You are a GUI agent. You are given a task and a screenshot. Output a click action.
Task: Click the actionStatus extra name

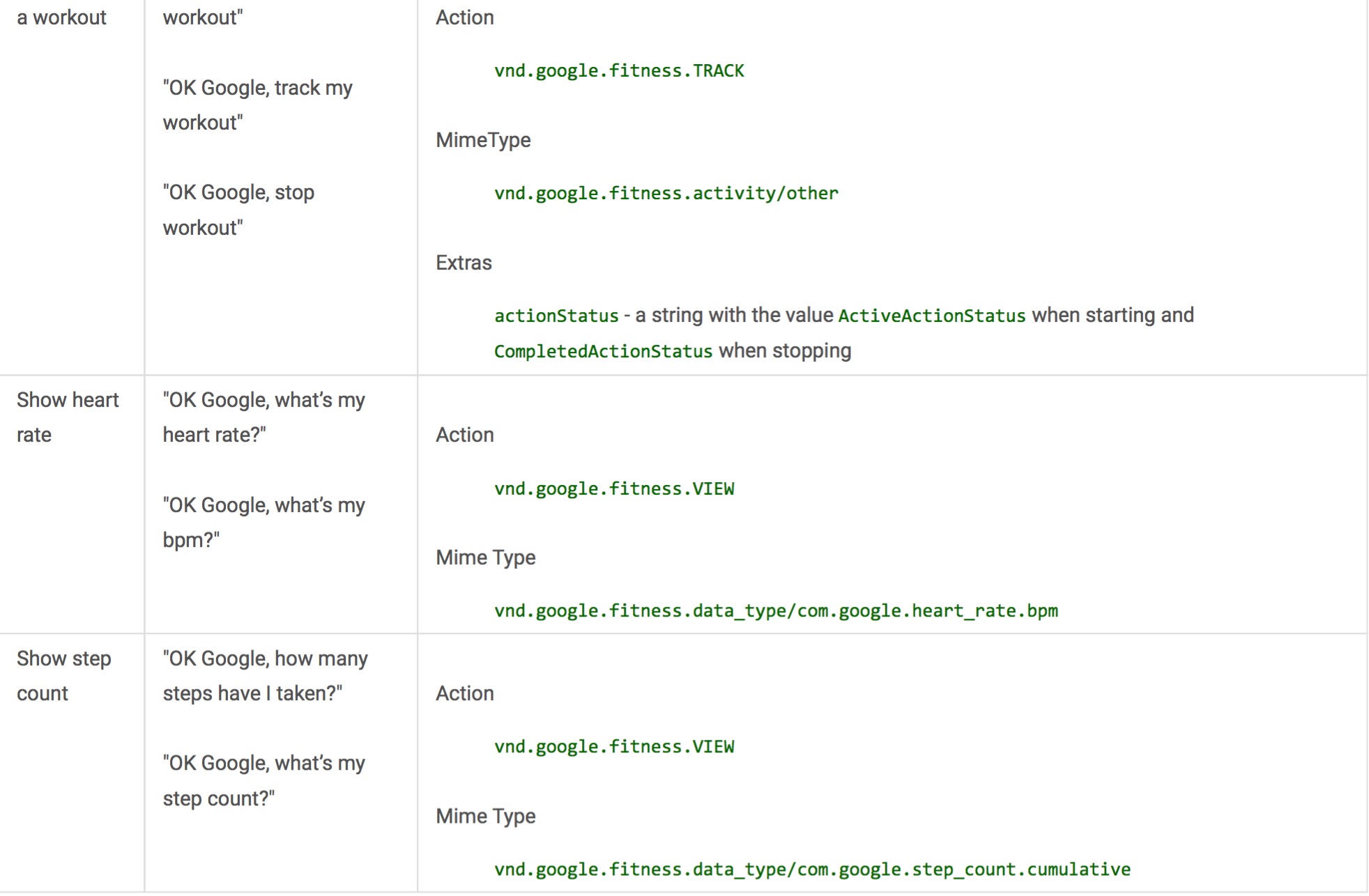556,316
